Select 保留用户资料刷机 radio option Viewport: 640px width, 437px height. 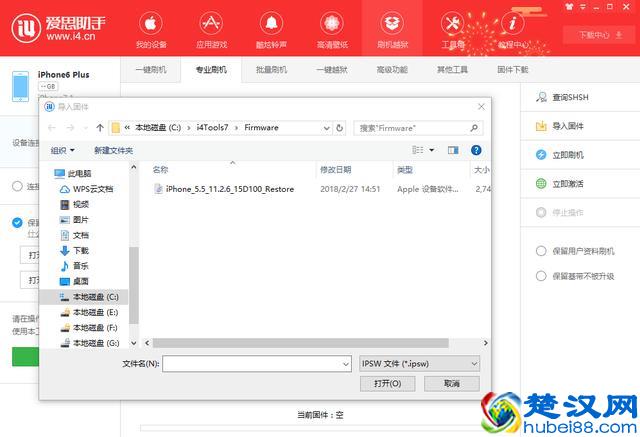coord(541,251)
